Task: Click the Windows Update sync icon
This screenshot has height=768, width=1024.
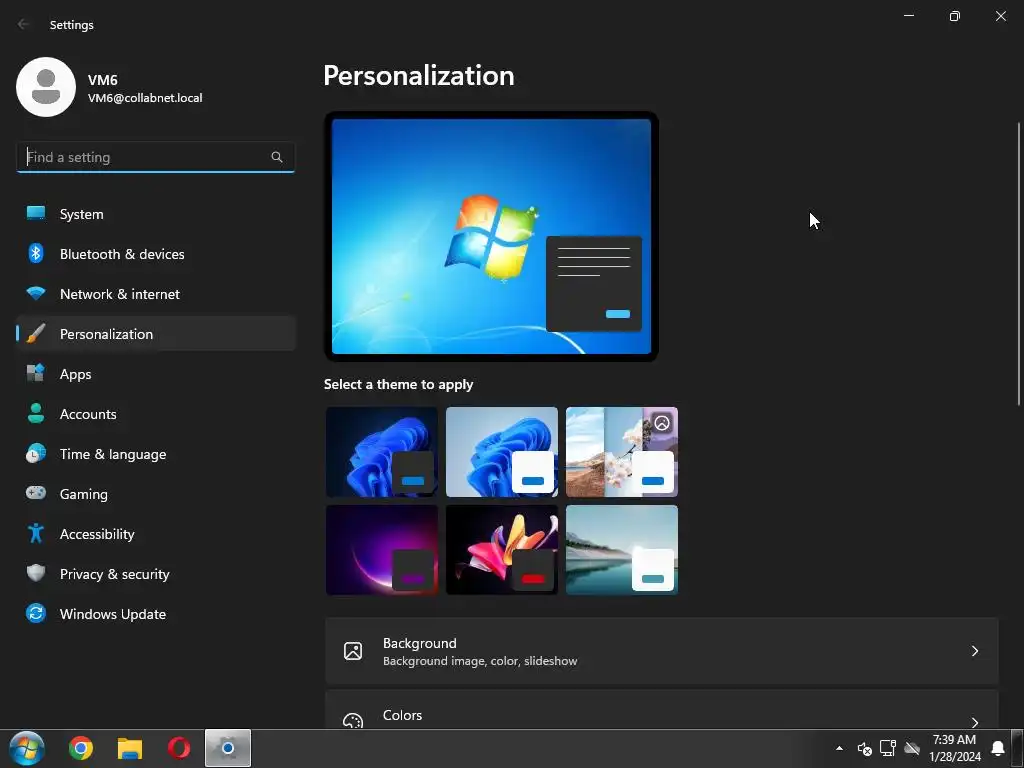Action: (36, 613)
